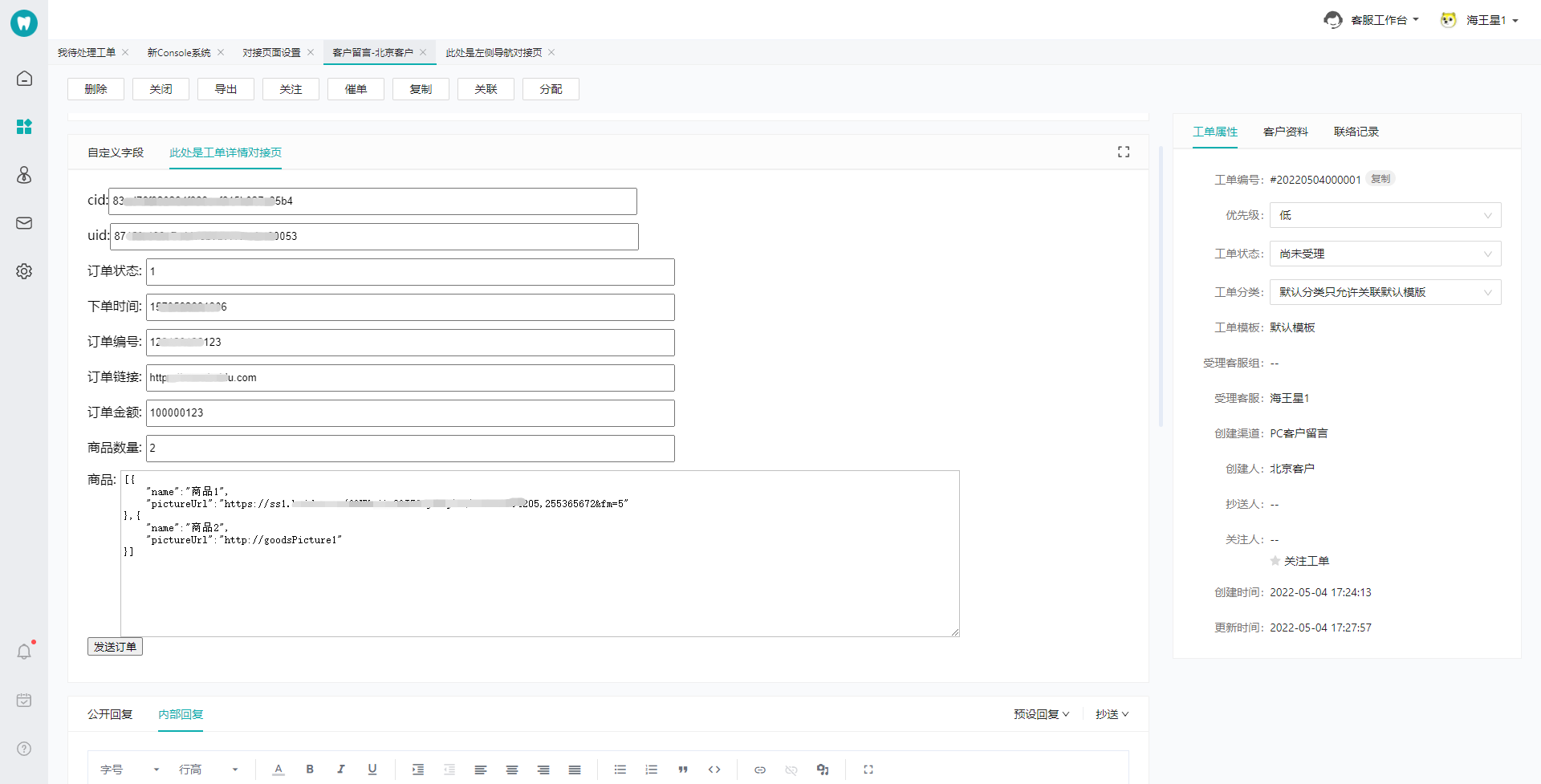Insert blockquote in reply editor
Image resolution: width=1541 pixels, height=784 pixels.
coord(683,770)
